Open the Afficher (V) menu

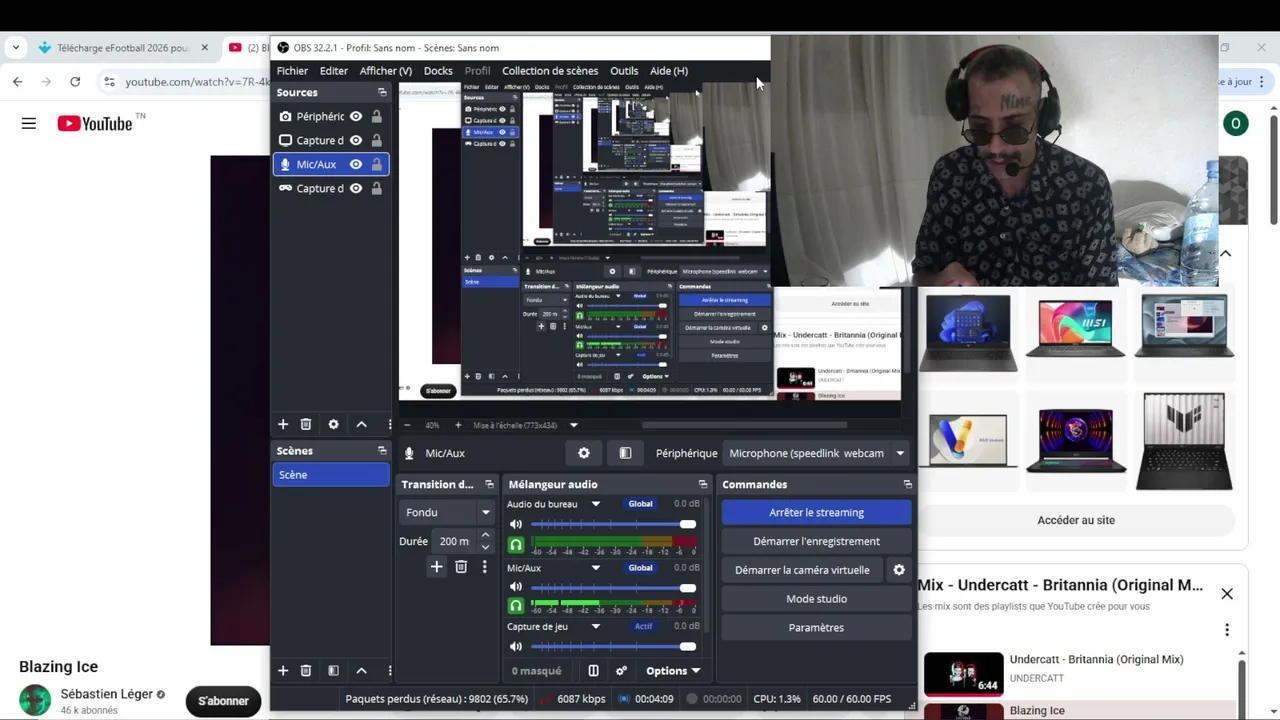tap(385, 71)
